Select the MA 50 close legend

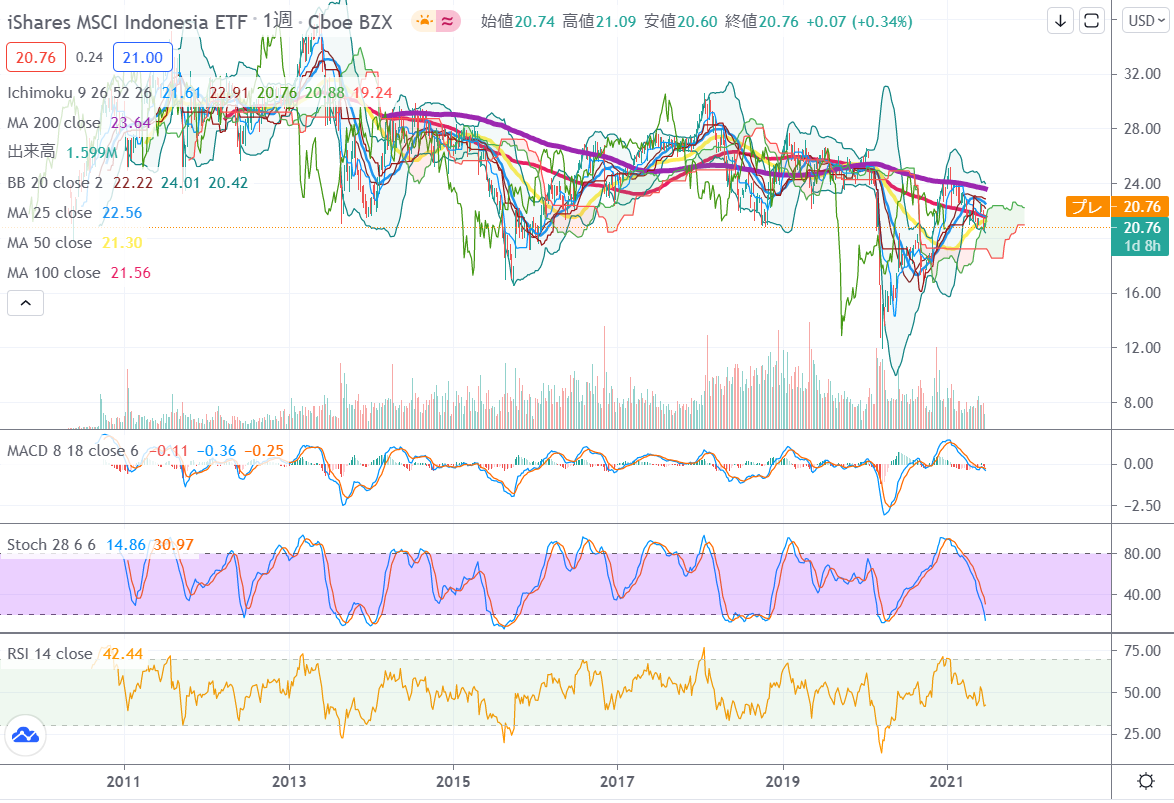[49, 243]
